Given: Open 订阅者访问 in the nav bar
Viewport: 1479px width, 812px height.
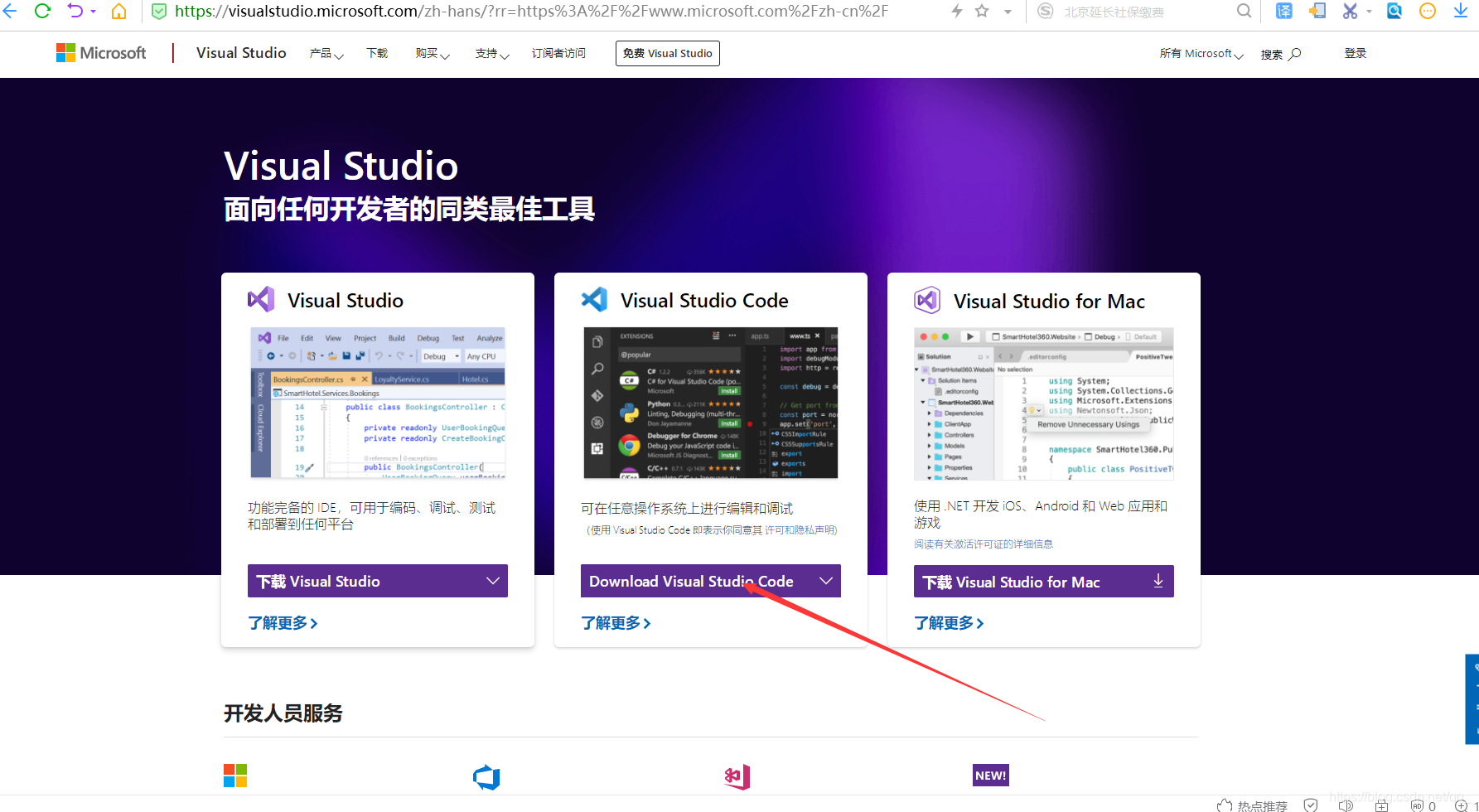Looking at the screenshot, I should (x=558, y=53).
